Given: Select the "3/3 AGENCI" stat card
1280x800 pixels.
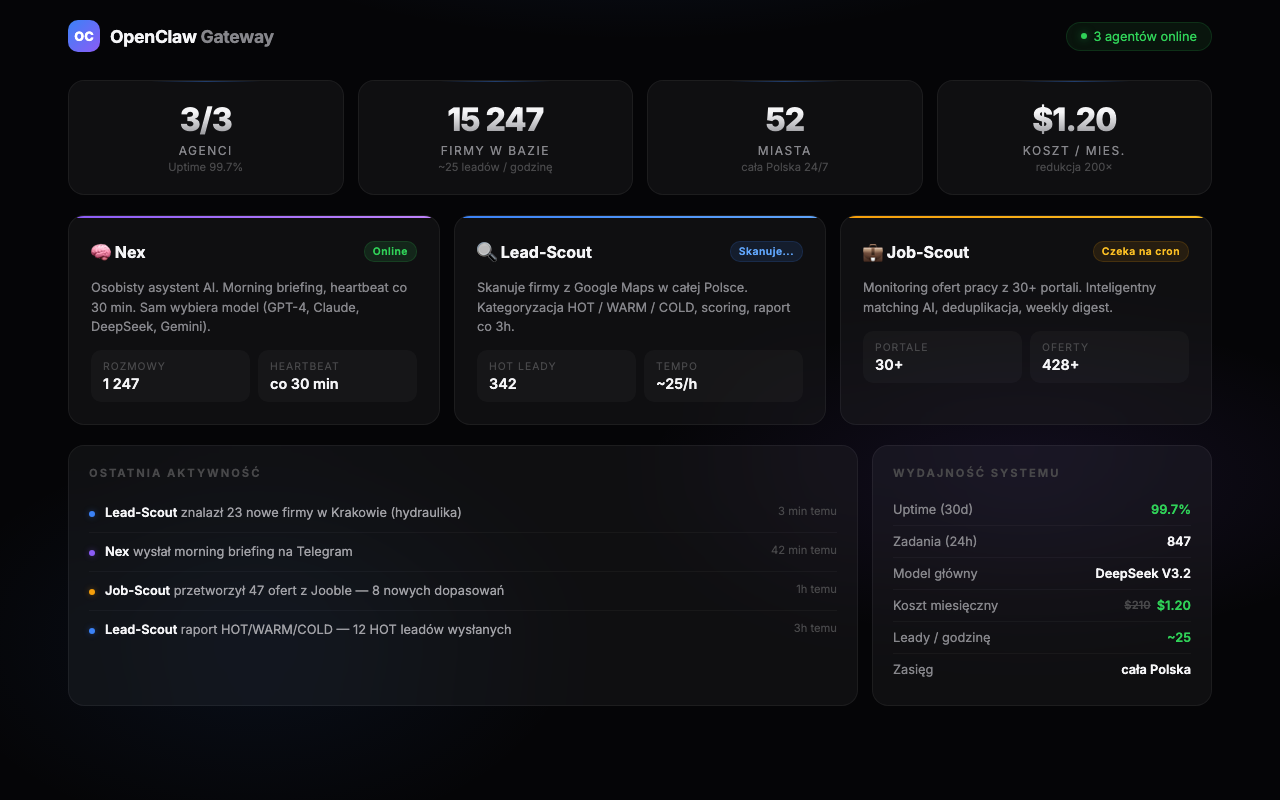Looking at the screenshot, I should (x=205, y=137).
